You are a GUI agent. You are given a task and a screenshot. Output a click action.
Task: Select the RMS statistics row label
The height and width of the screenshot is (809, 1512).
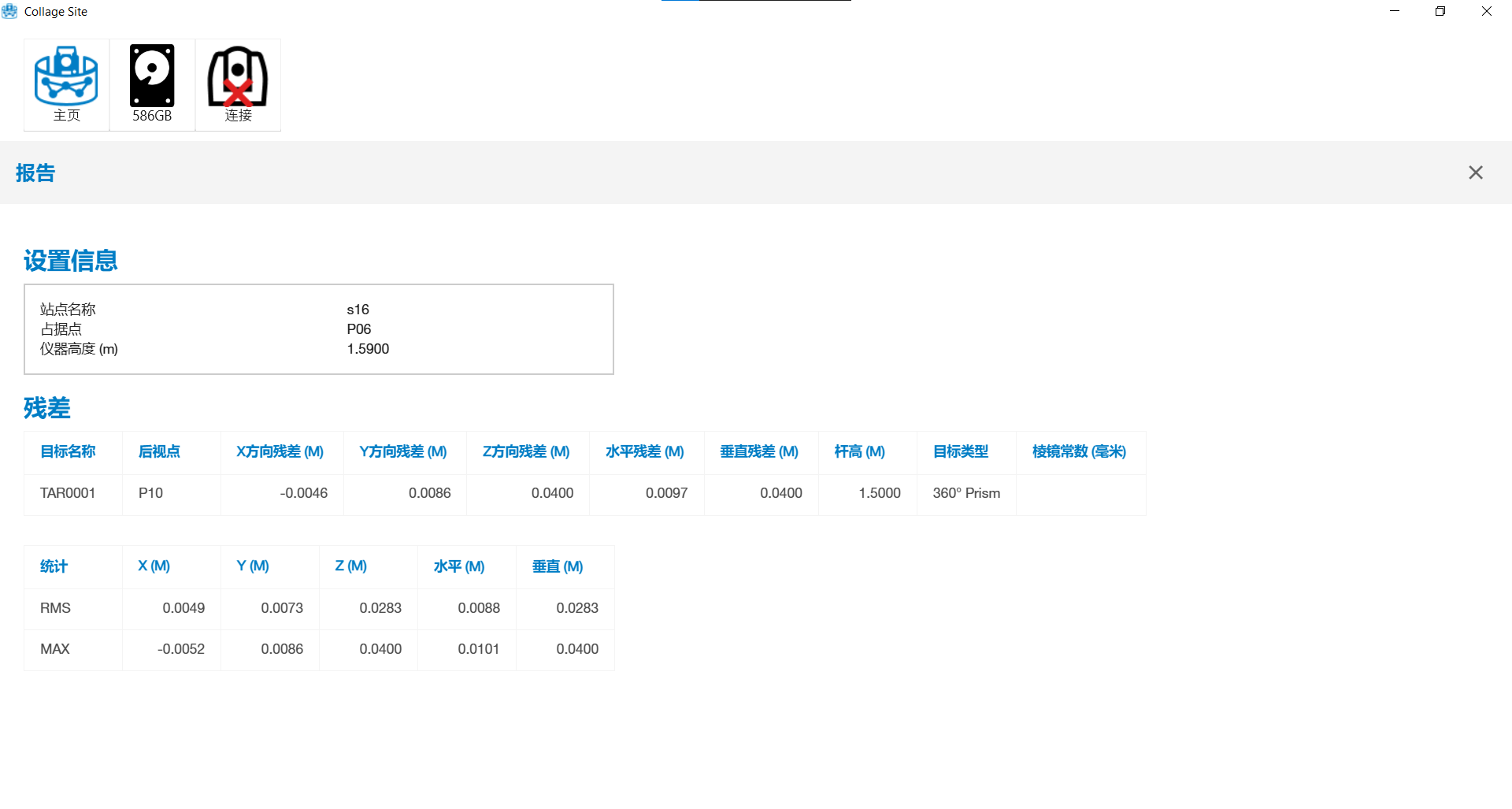pos(55,608)
